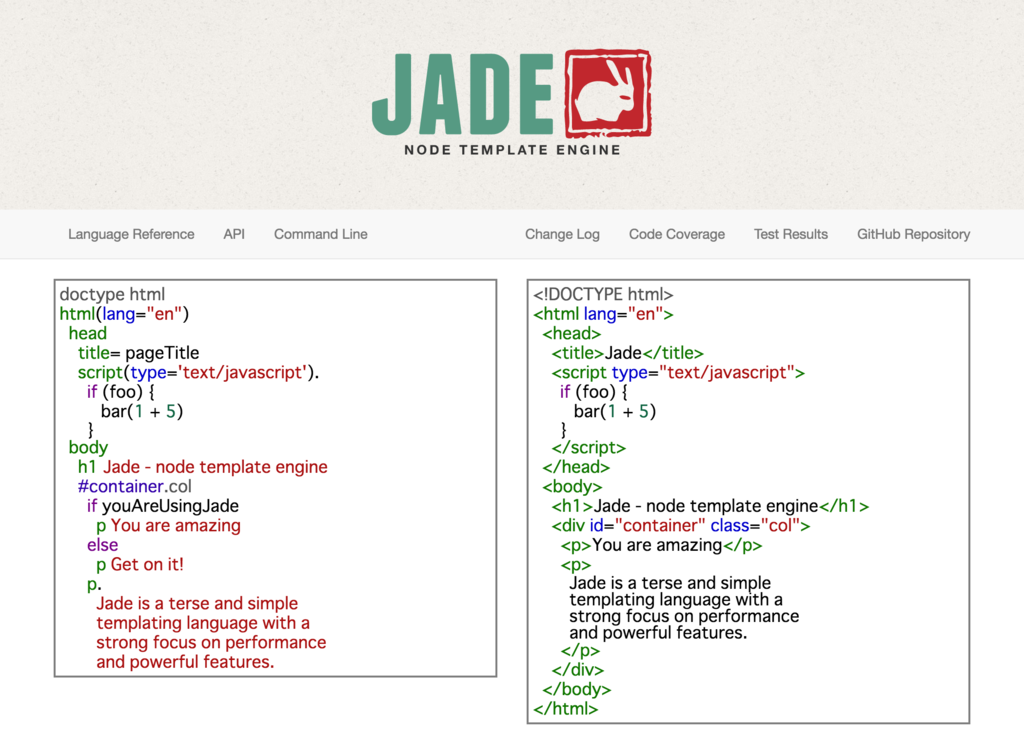Click '</html>' closing tag in output
The height and width of the screenshot is (737, 1024).
(566, 709)
